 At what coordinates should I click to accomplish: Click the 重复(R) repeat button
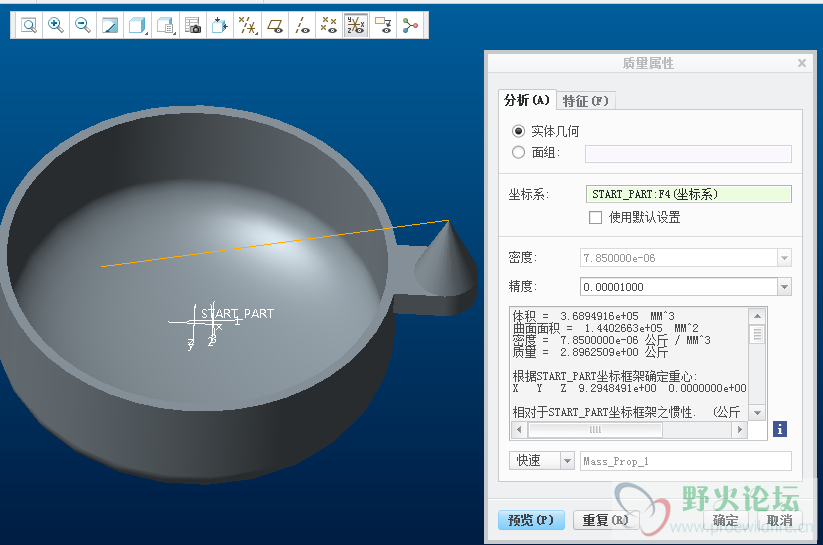click(605, 520)
